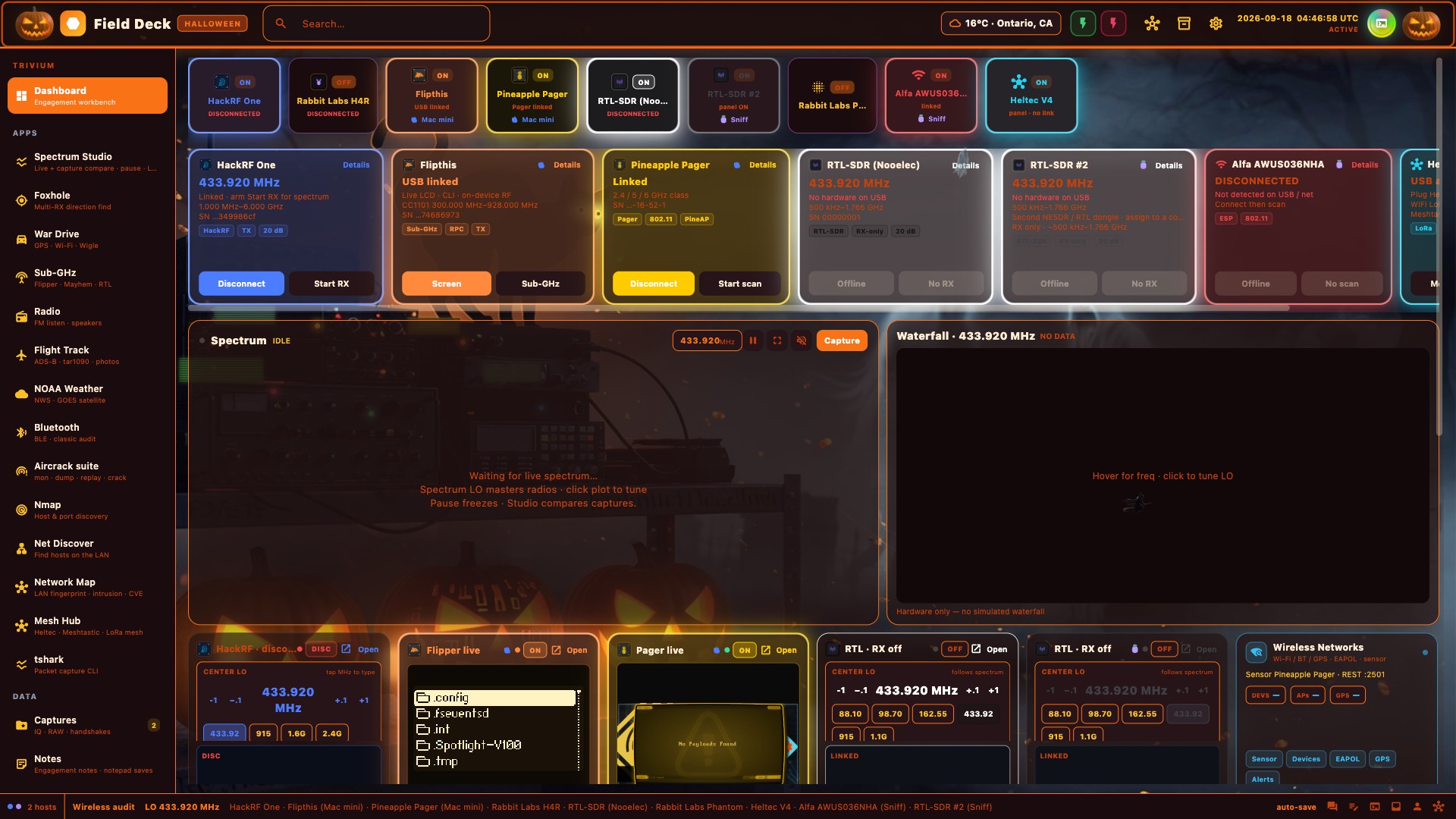Screen dimensions: 1456x819
Task: Click the Spectrum 433.920 MHz frequency box
Action: (707, 340)
